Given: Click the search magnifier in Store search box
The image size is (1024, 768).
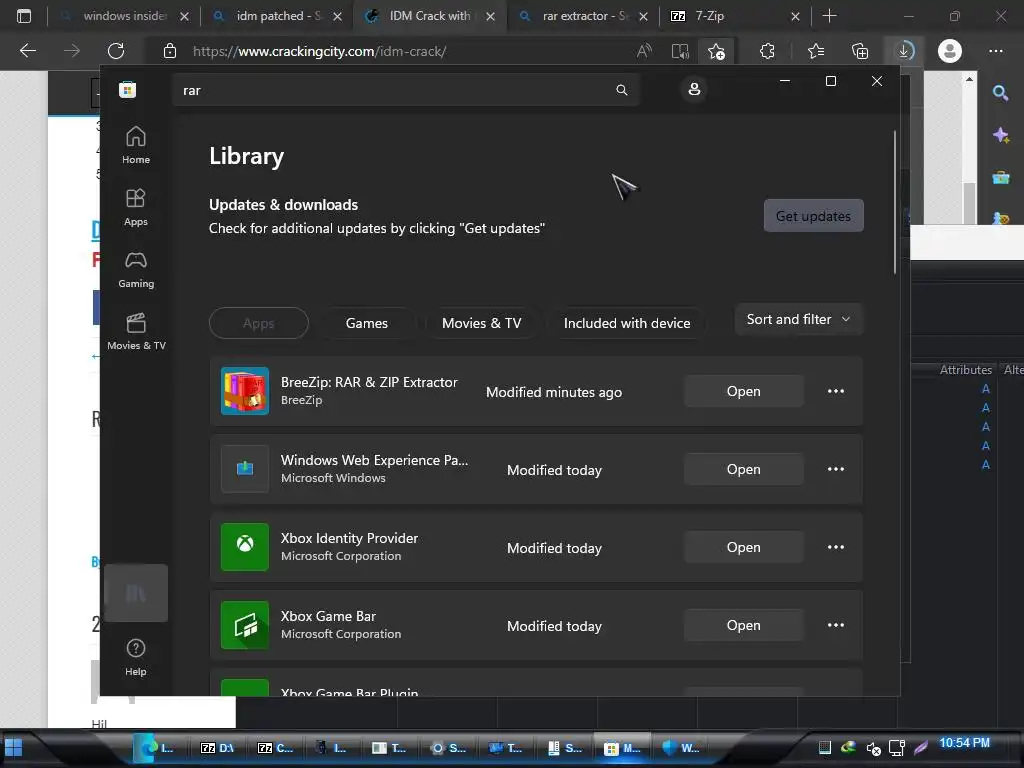Looking at the screenshot, I should 622,90.
